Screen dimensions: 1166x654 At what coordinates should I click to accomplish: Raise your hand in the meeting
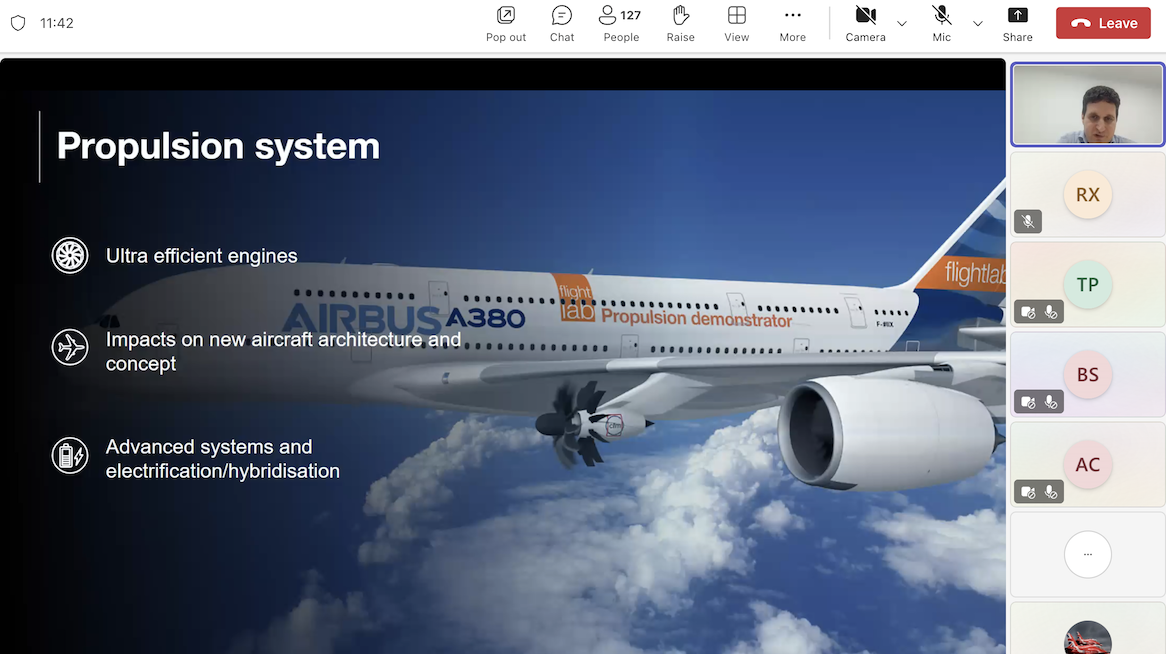(x=680, y=22)
